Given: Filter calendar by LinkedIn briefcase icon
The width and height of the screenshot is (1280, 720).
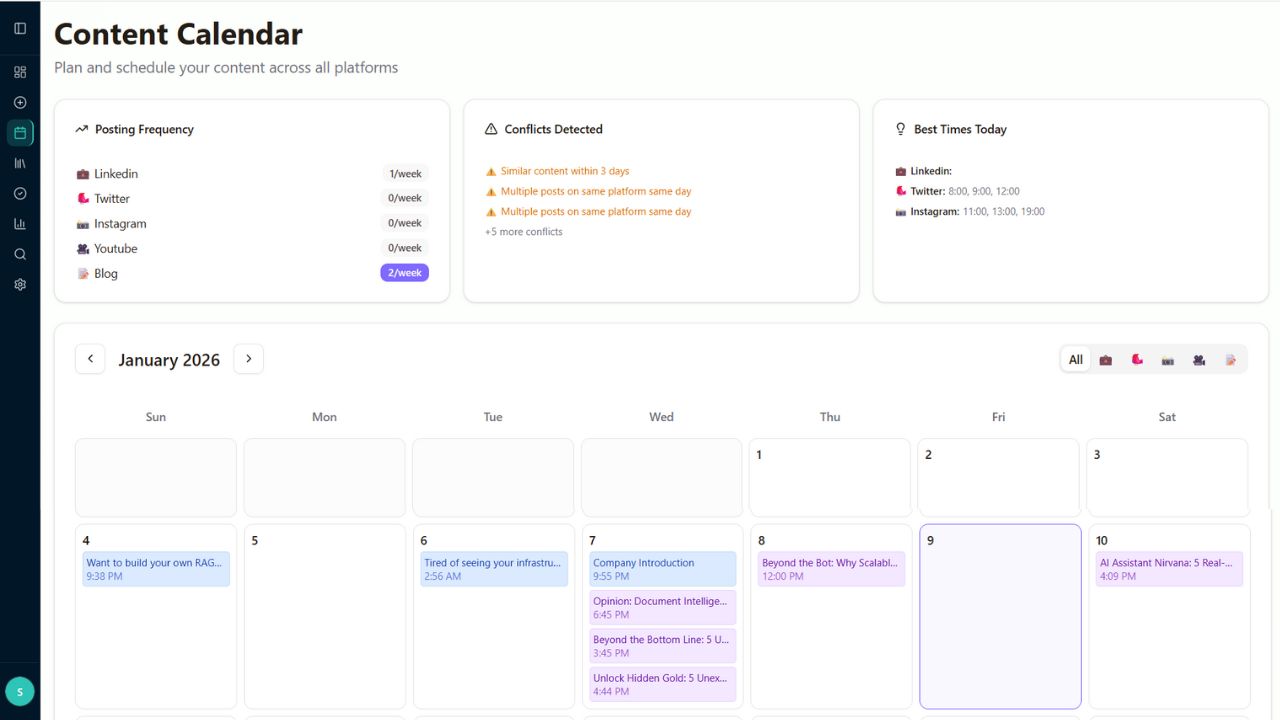Looking at the screenshot, I should tap(1106, 360).
